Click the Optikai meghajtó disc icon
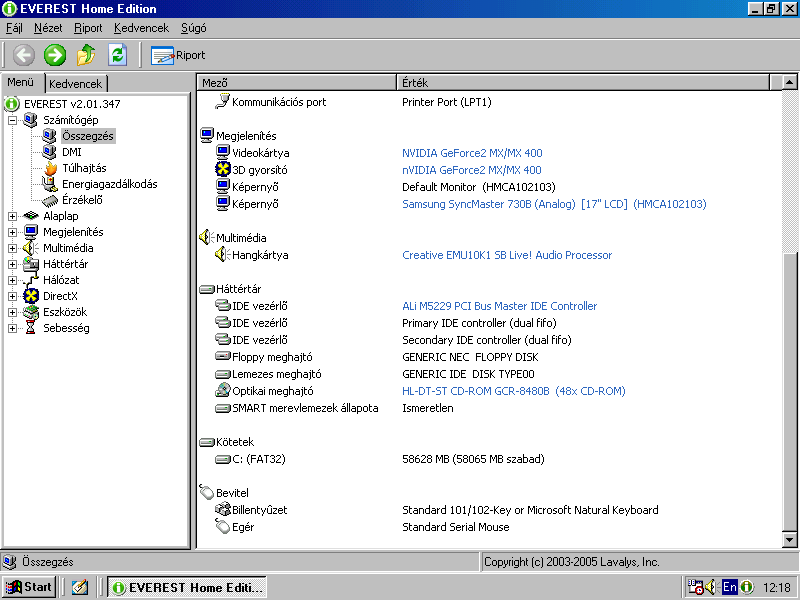Image resolution: width=800 pixels, height=600 pixels. click(x=222, y=390)
